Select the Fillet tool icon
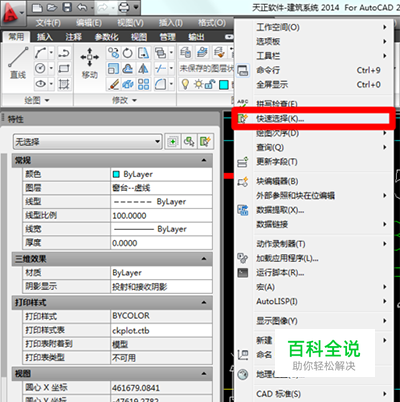 pyautogui.click(x=160, y=84)
